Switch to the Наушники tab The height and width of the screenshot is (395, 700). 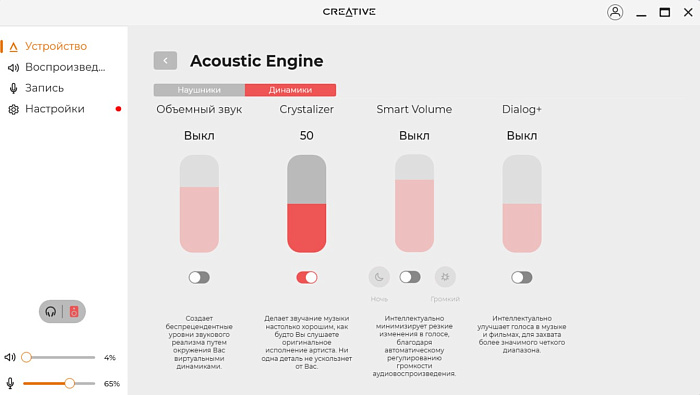pyautogui.click(x=199, y=90)
